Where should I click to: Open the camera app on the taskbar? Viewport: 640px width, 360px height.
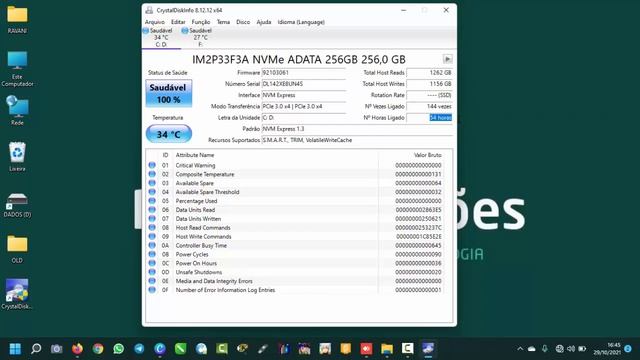pyautogui.click(x=56, y=349)
